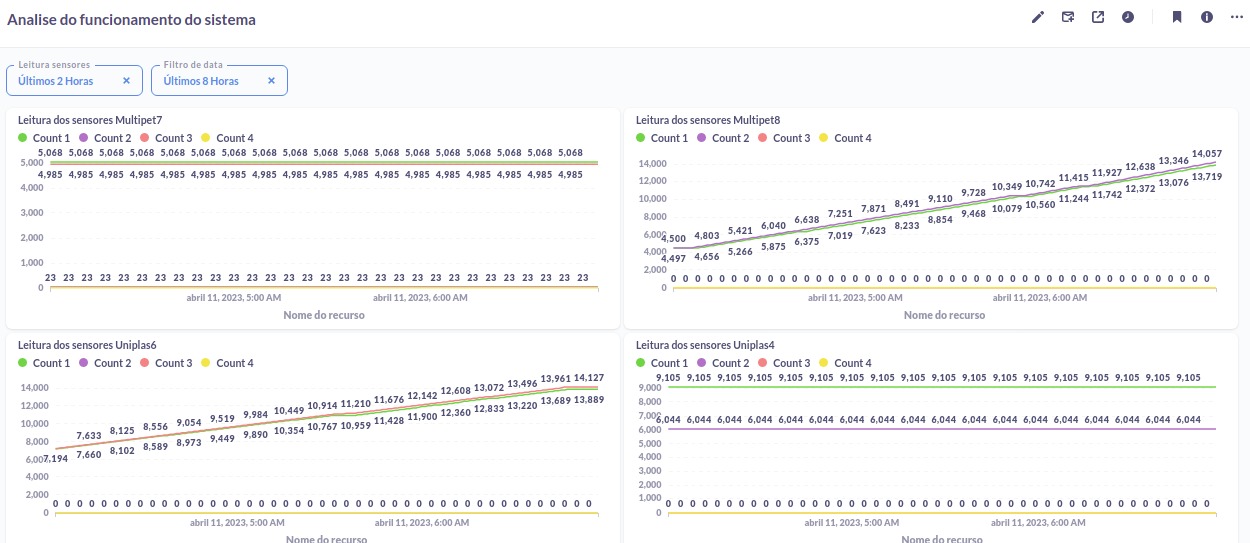Click the Leitura dos sensores Uniplas6 title
Image resolution: width=1250 pixels, height=543 pixels.
[x=87, y=345]
